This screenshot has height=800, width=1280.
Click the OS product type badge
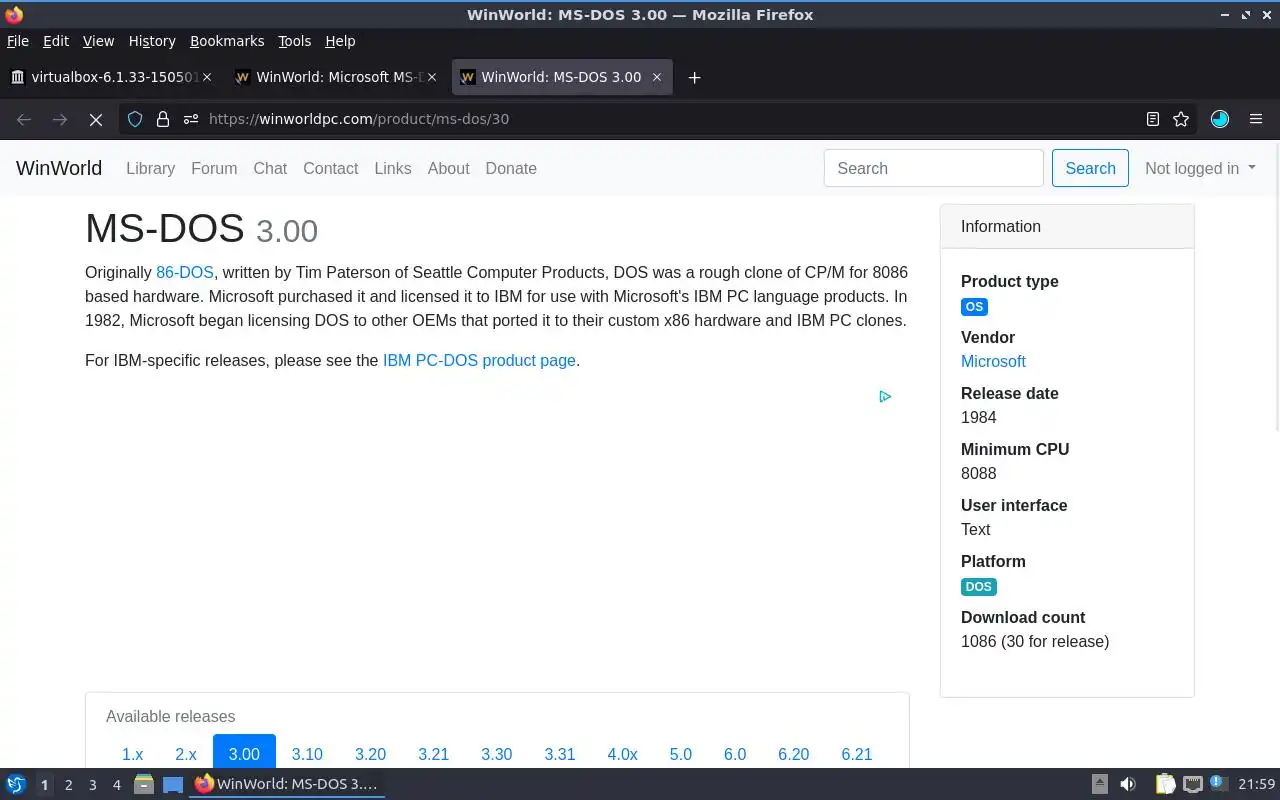click(x=974, y=307)
